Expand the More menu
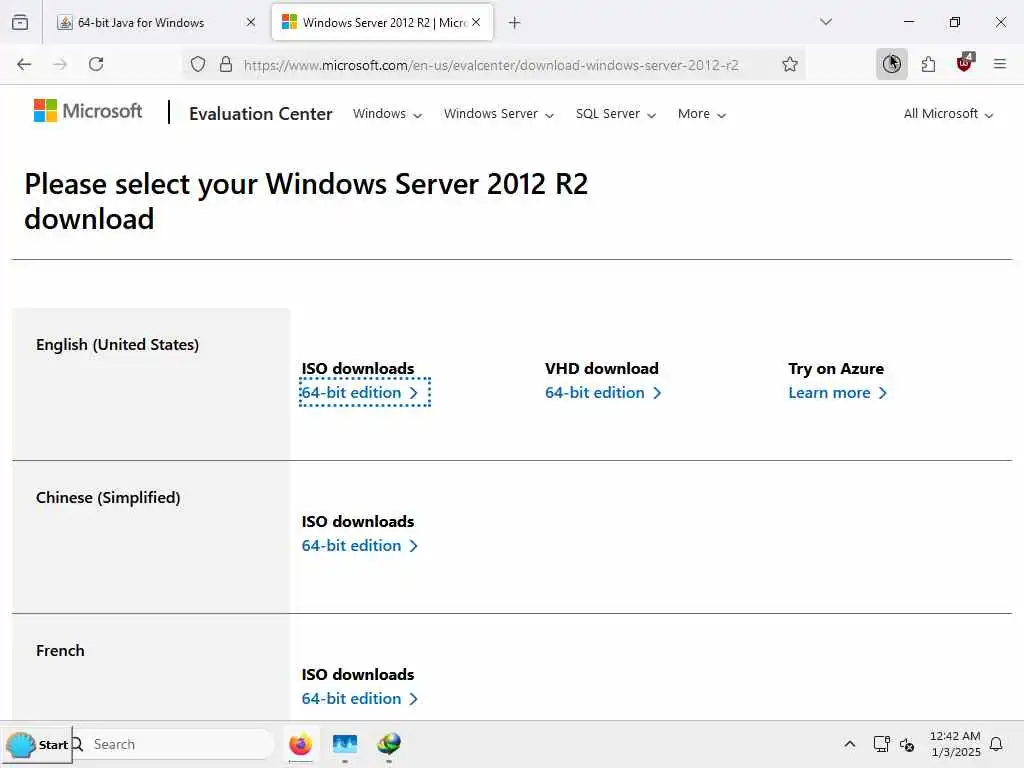 pos(701,114)
